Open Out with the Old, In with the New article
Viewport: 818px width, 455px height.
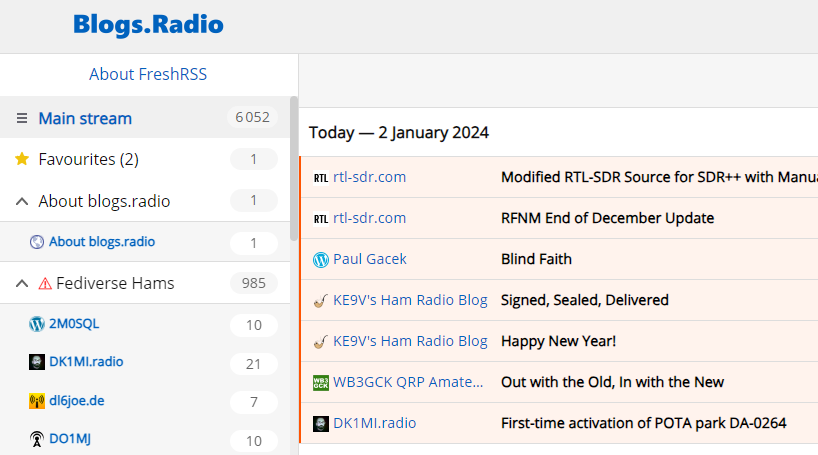point(612,382)
